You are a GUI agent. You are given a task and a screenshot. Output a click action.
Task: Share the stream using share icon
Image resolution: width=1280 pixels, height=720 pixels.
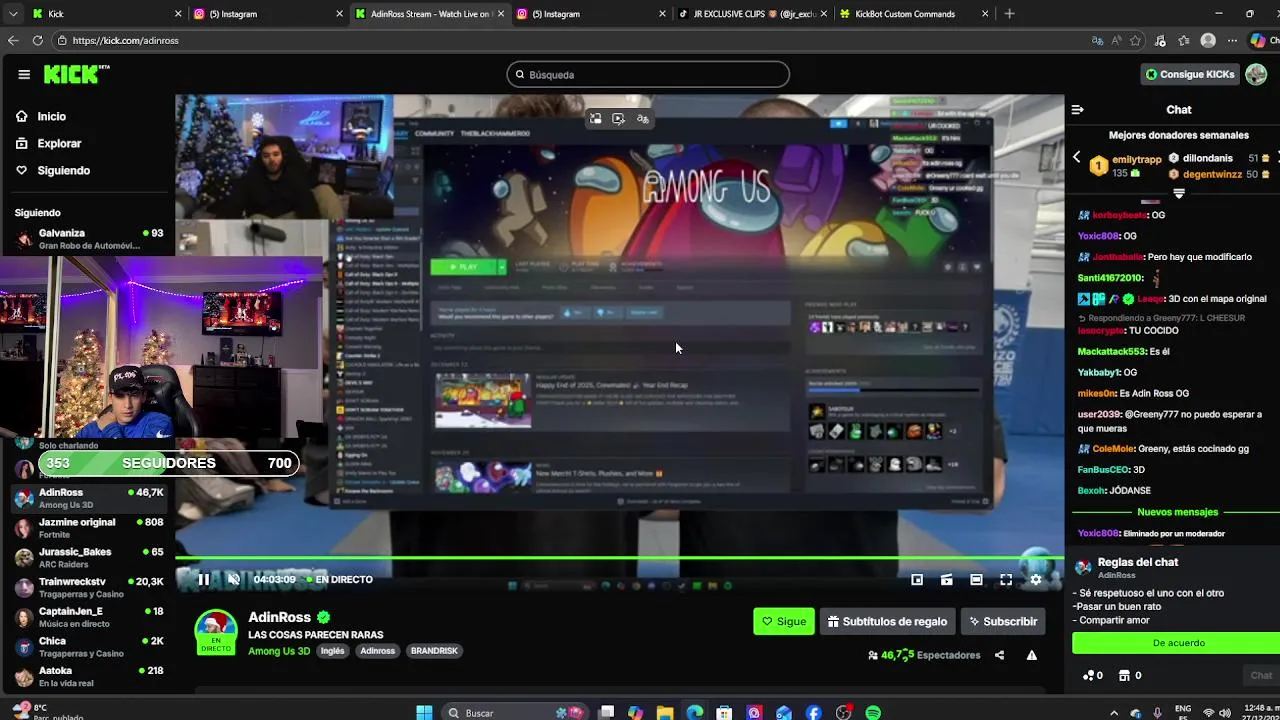click(x=999, y=655)
